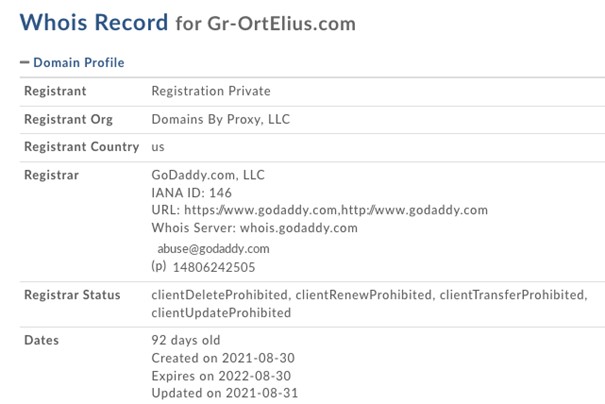Click the Domain Profile heading text

pyautogui.click(x=79, y=63)
